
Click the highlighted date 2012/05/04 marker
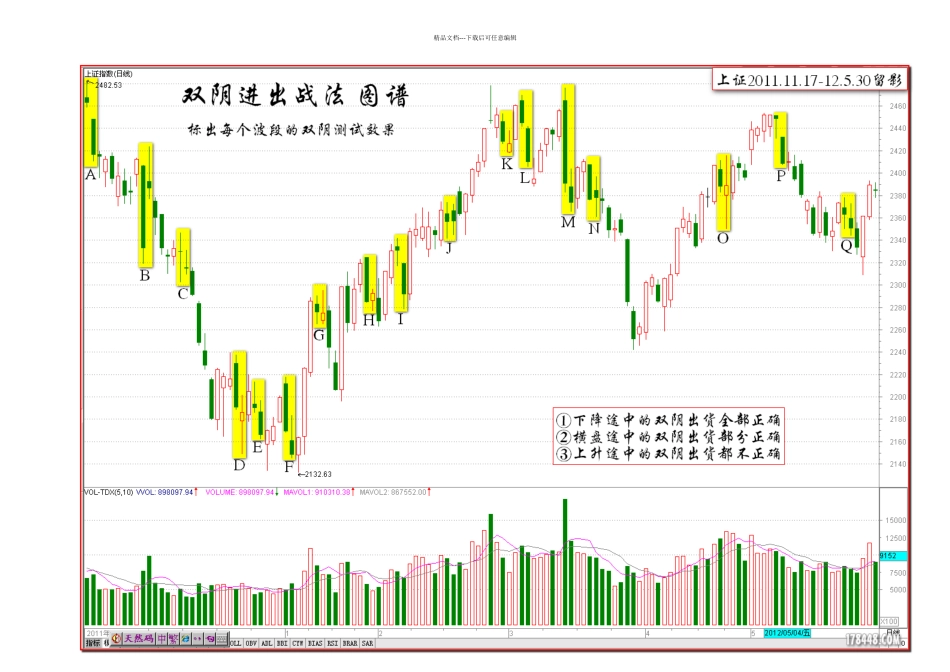pos(786,633)
